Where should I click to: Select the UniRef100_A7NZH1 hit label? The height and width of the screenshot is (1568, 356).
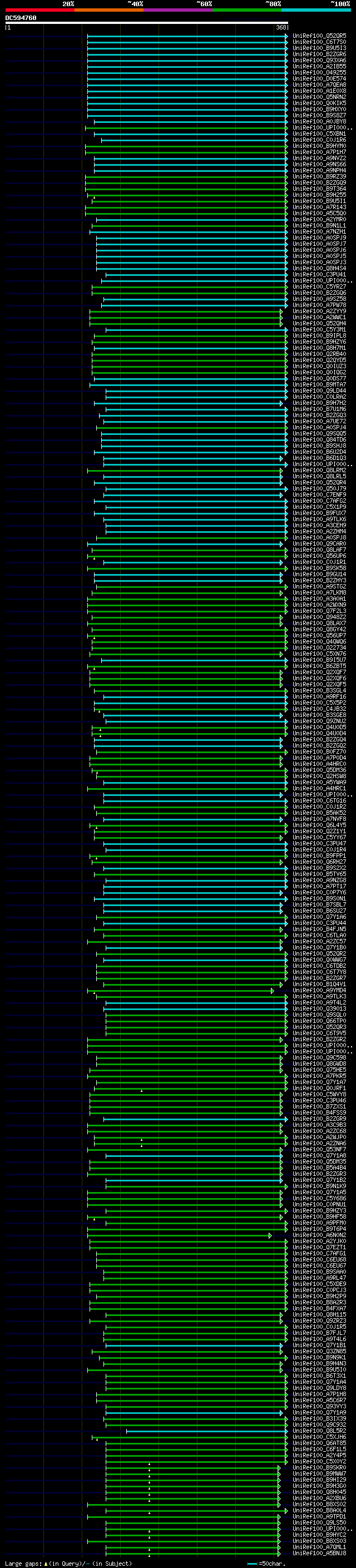[x=319, y=232]
